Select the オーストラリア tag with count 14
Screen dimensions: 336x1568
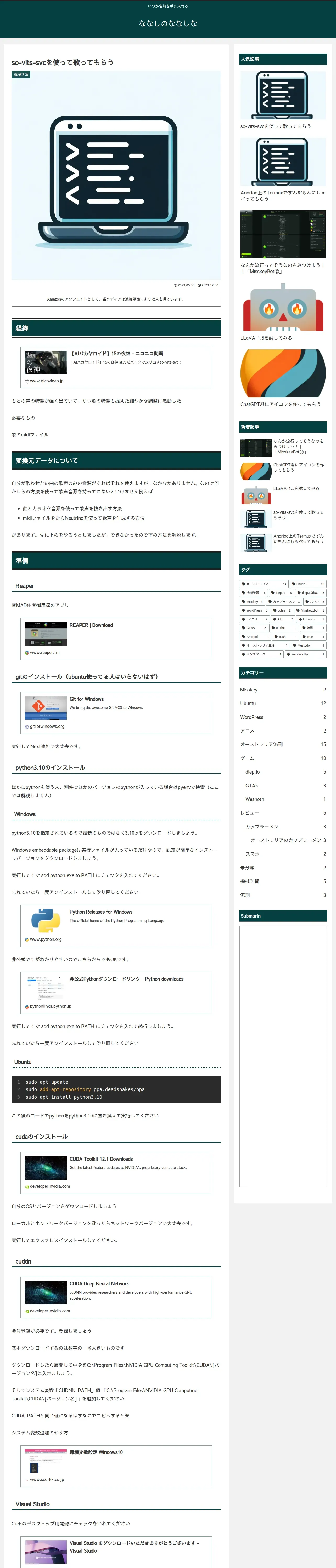(264, 584)
